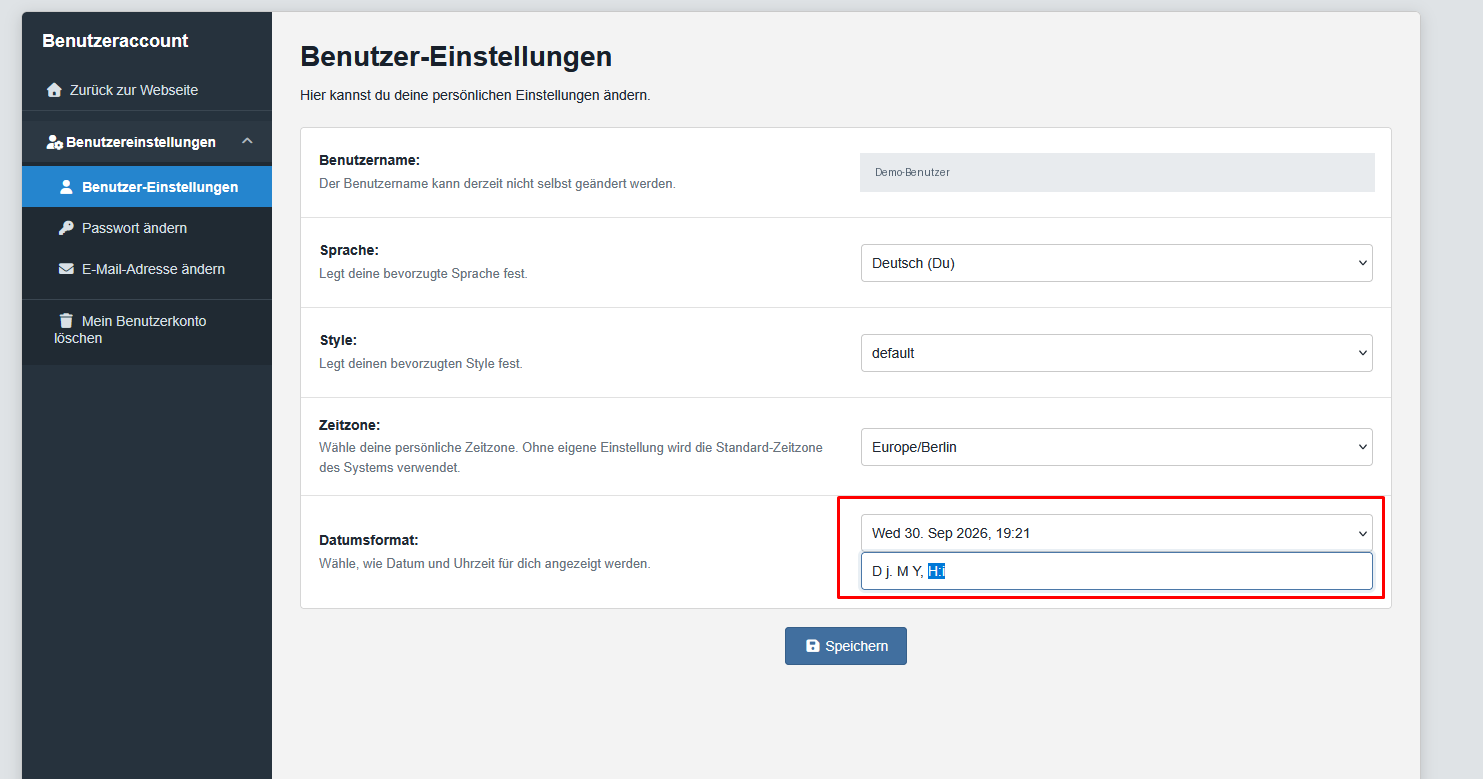Screen dimensions: 1483x779
Task: Click the floppy disk icon on Speichern
Action: point(813,646)
